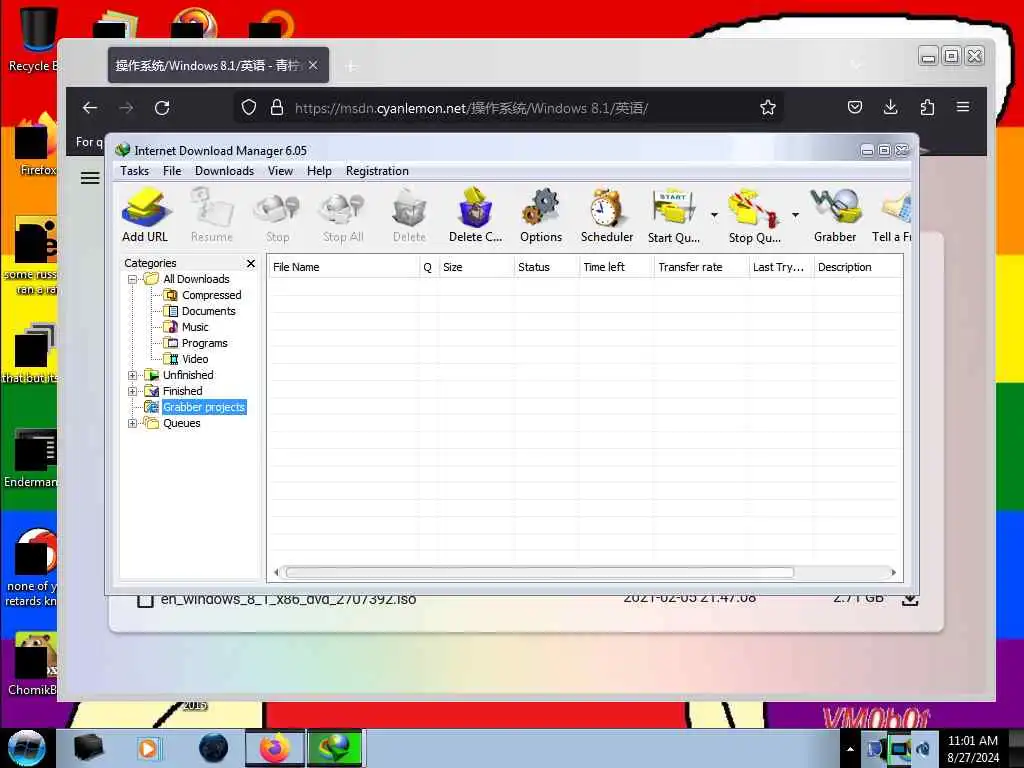Click the Start Queue icon
The width and height of the screenshot is (1024, 768).
[673, 216]
